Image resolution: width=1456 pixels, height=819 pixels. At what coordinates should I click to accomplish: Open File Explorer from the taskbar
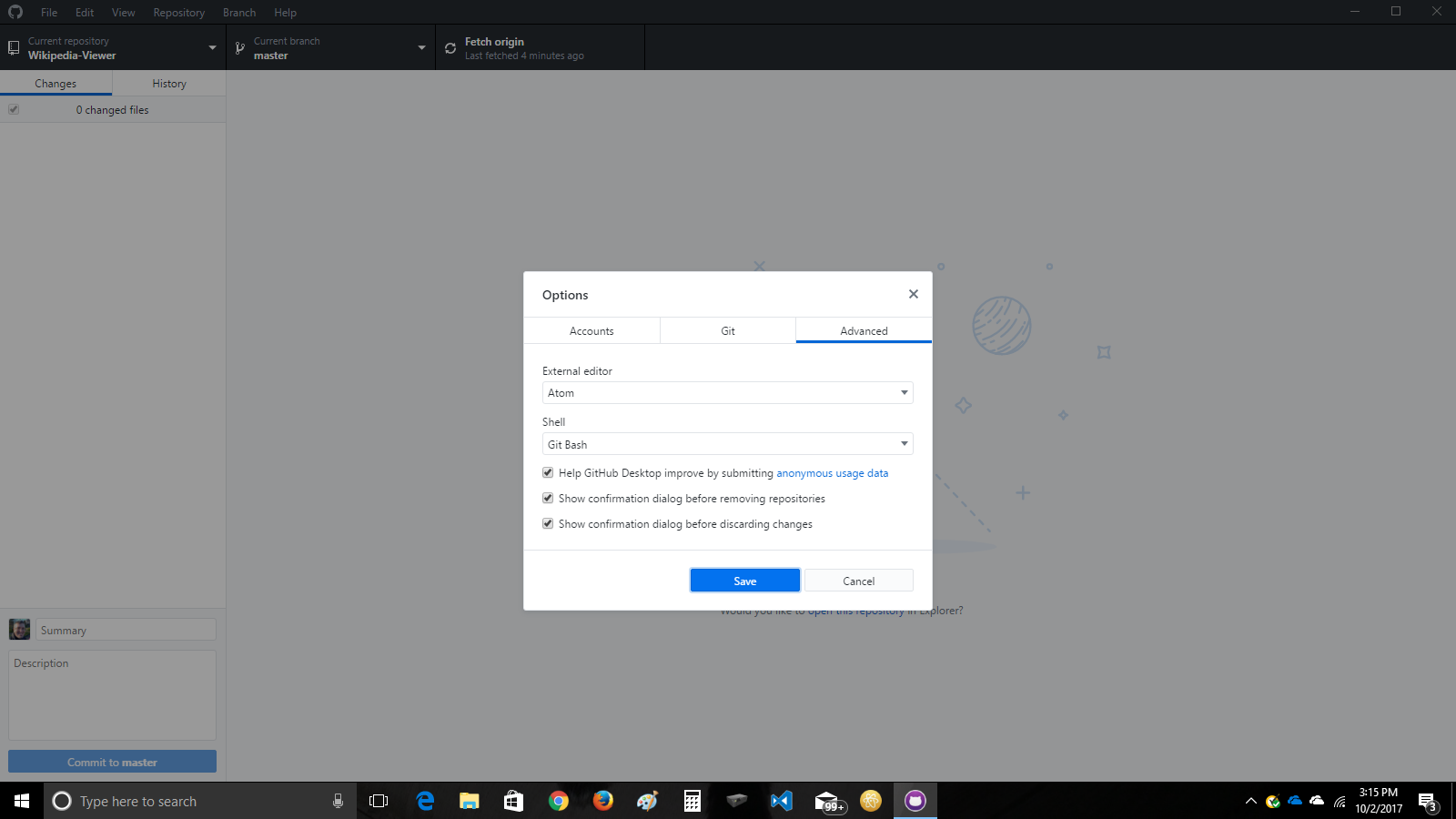[x=469, y=801]
